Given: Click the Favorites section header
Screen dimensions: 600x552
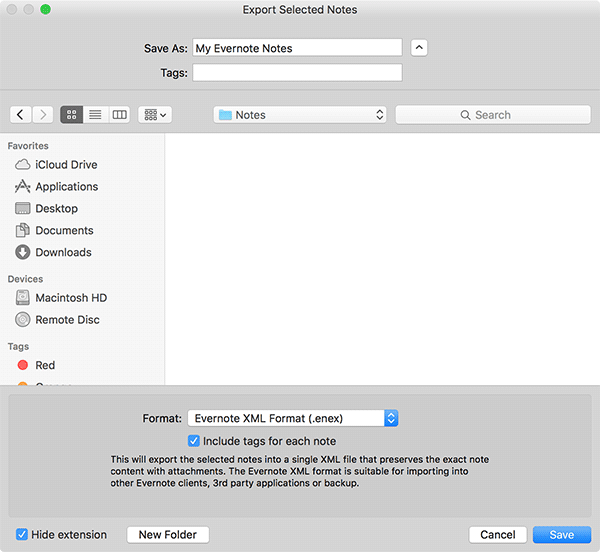Looking at the screenshot, I should [x=28, y=146].
